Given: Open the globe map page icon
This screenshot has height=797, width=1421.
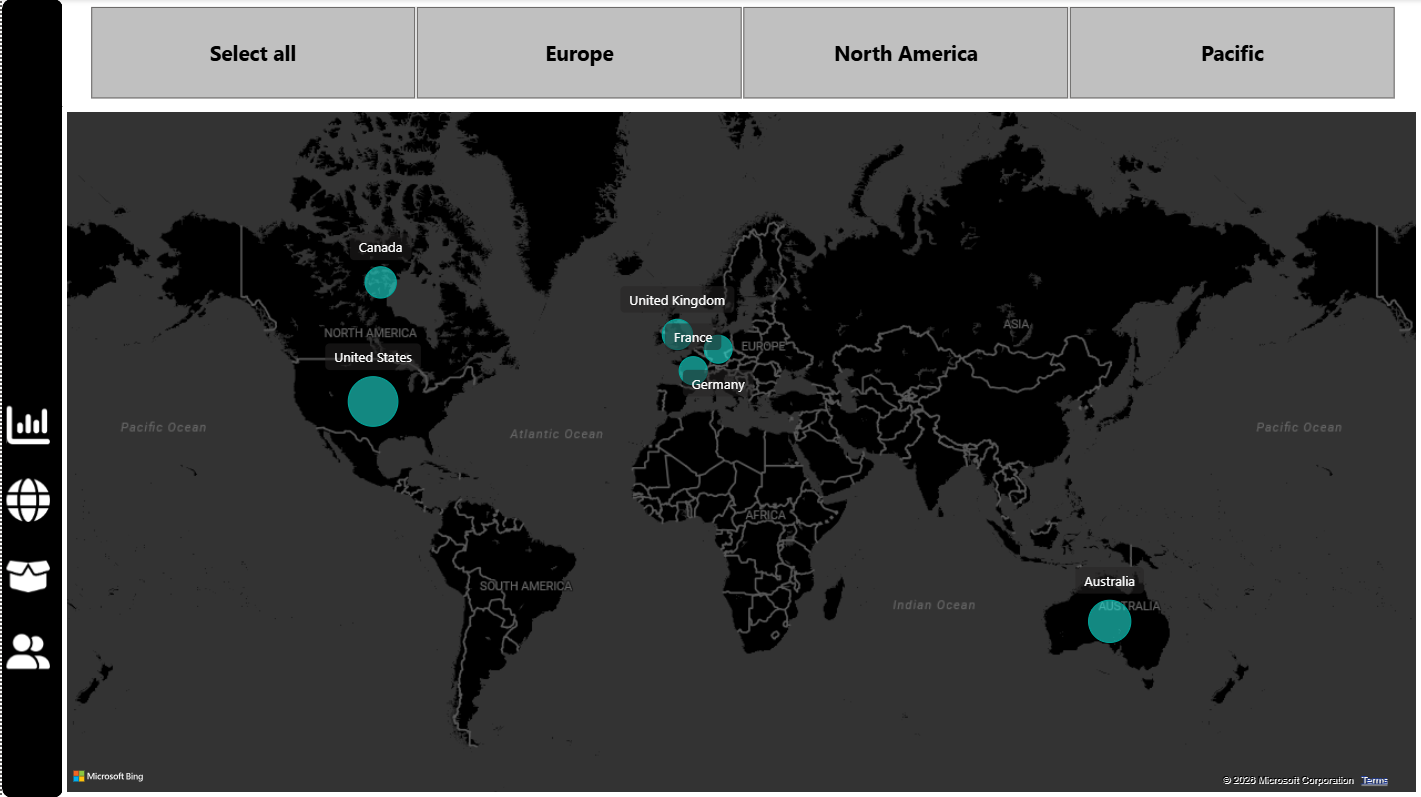Looking at the screenshot, I should (30, 500).
